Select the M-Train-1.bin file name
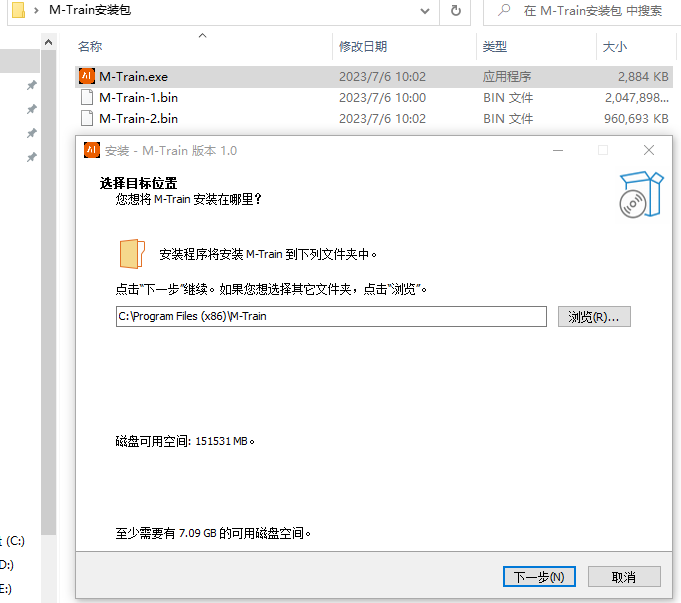This screenshot has width=681, height=603. 139,98
